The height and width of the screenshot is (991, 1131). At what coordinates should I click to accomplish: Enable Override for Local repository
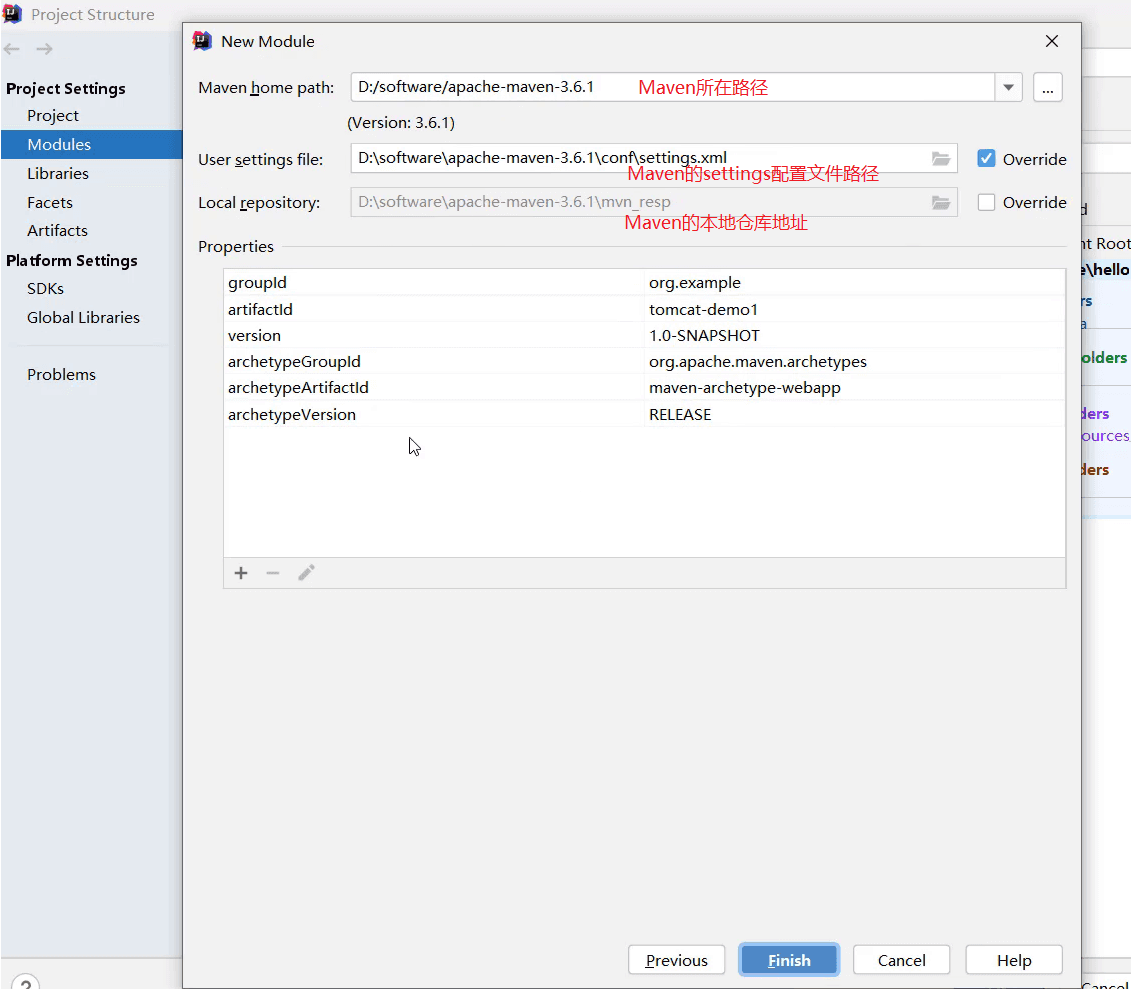[987, 203]
